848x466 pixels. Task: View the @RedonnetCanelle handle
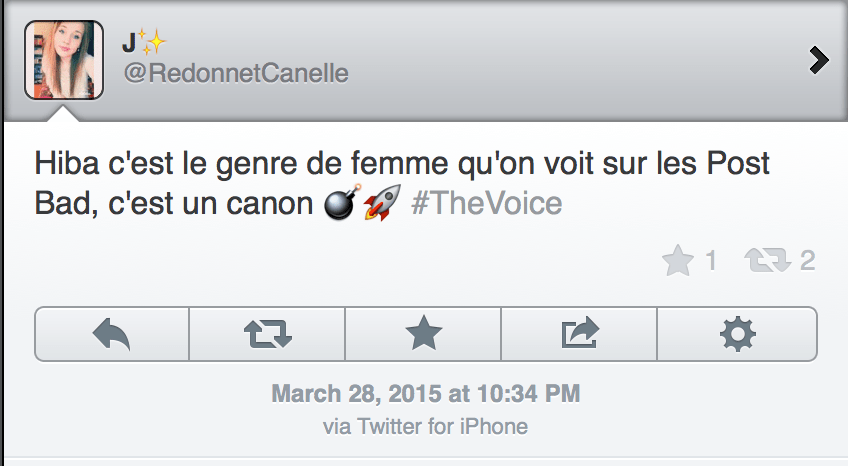[x=236, y=74]
